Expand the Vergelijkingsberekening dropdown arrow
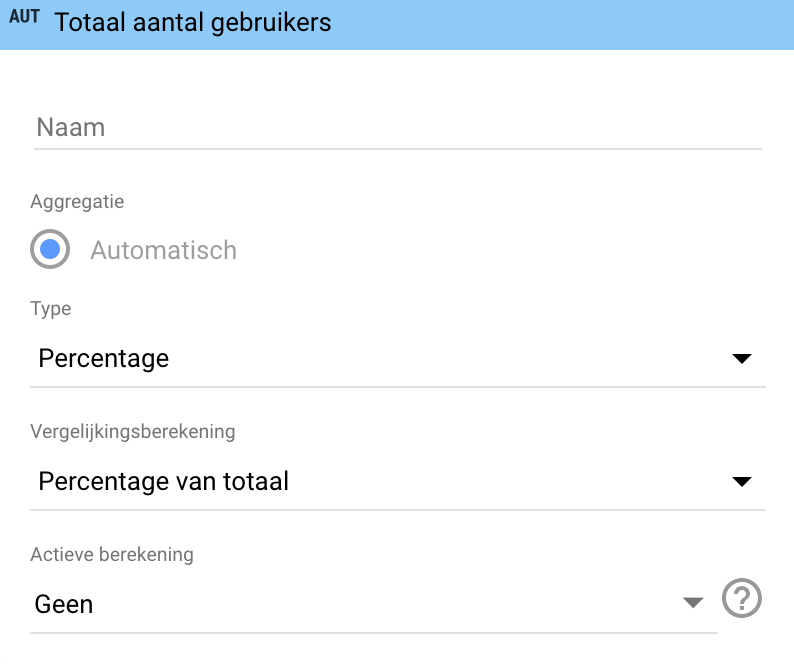 (x=741, y=482)
